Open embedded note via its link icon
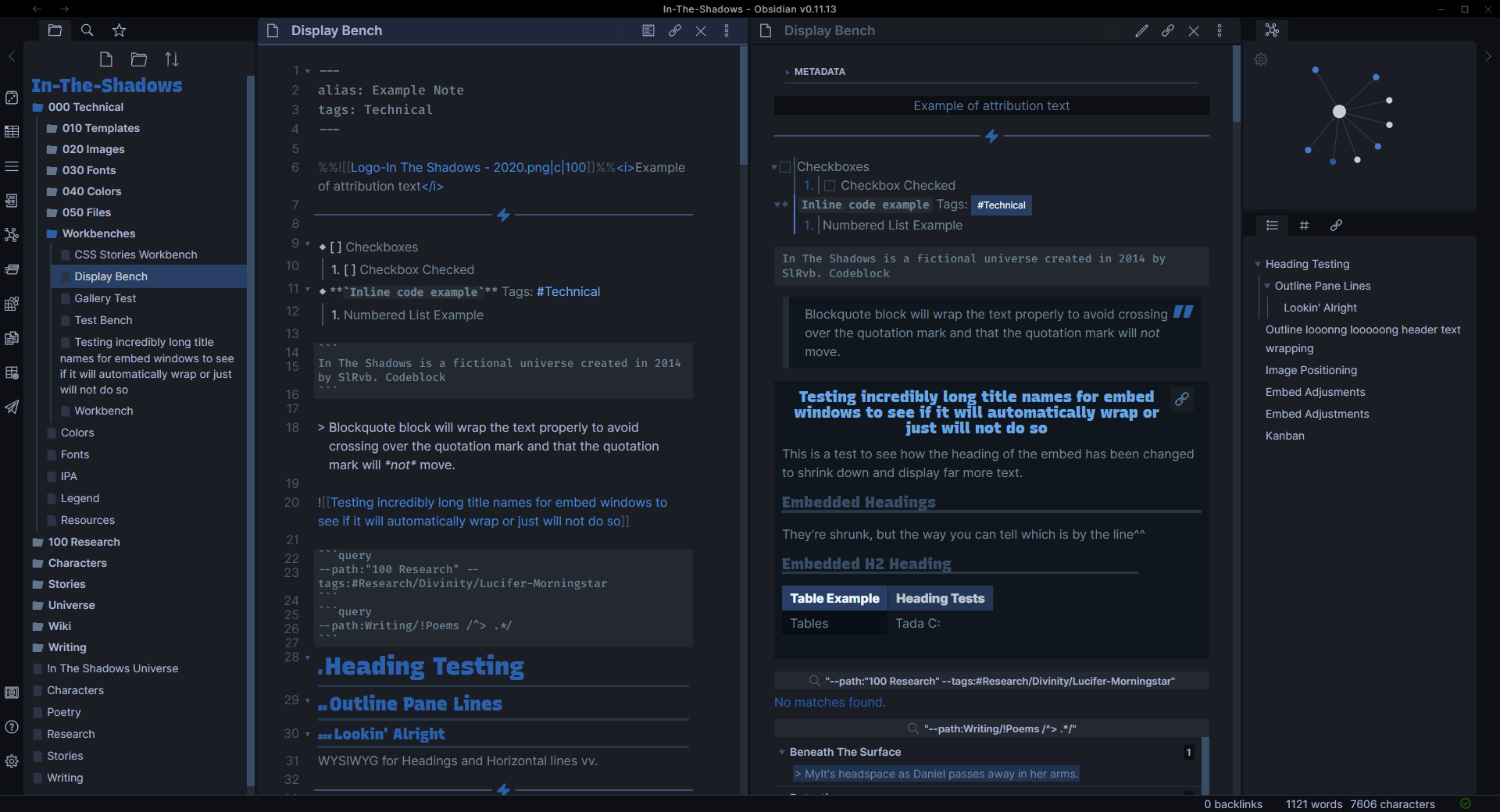This screenshot has width=1500, height=812. coord(1183,399)
